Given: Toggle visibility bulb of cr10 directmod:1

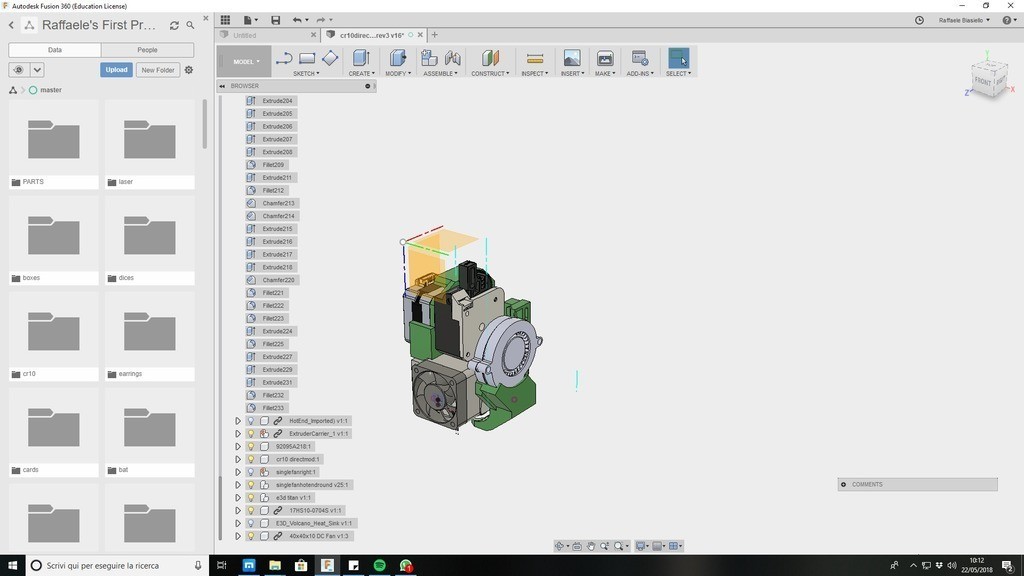Looking at the screenshot, I should click(x=251, y=459).
